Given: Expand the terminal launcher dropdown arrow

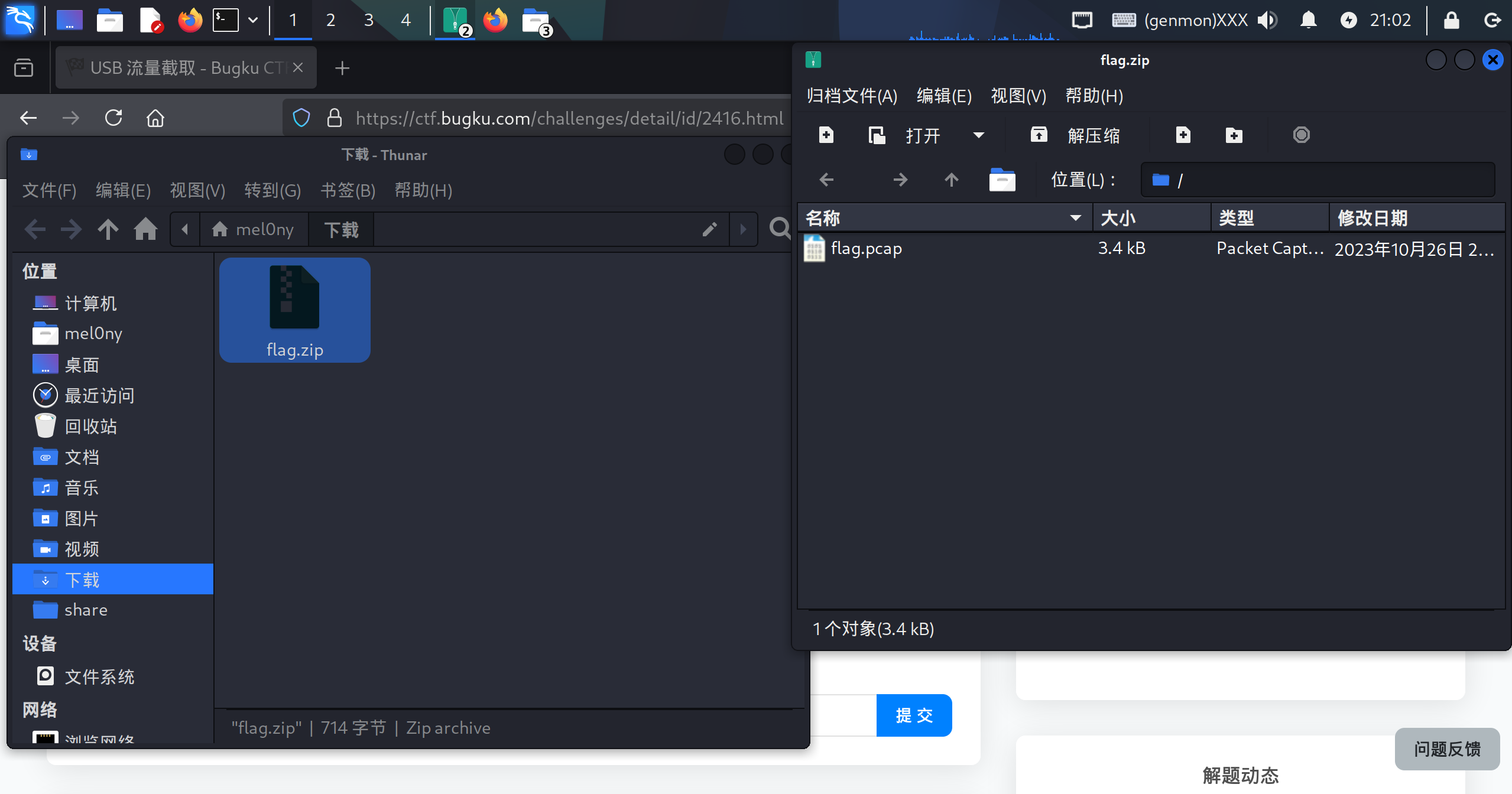Looking at the screenshot, I should click(x=253, y=20).
